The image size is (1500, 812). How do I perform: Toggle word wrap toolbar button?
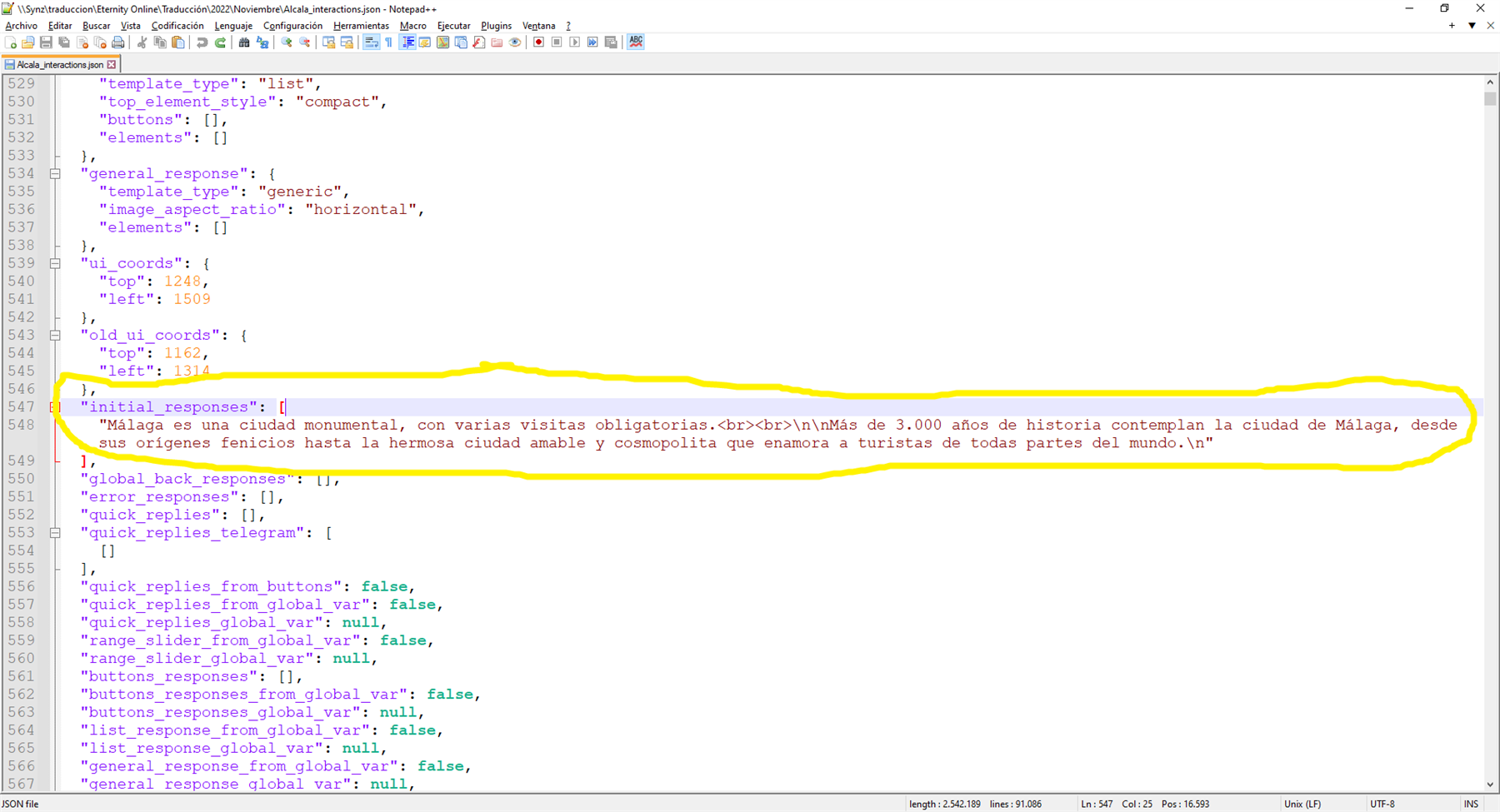pos(371,42)
